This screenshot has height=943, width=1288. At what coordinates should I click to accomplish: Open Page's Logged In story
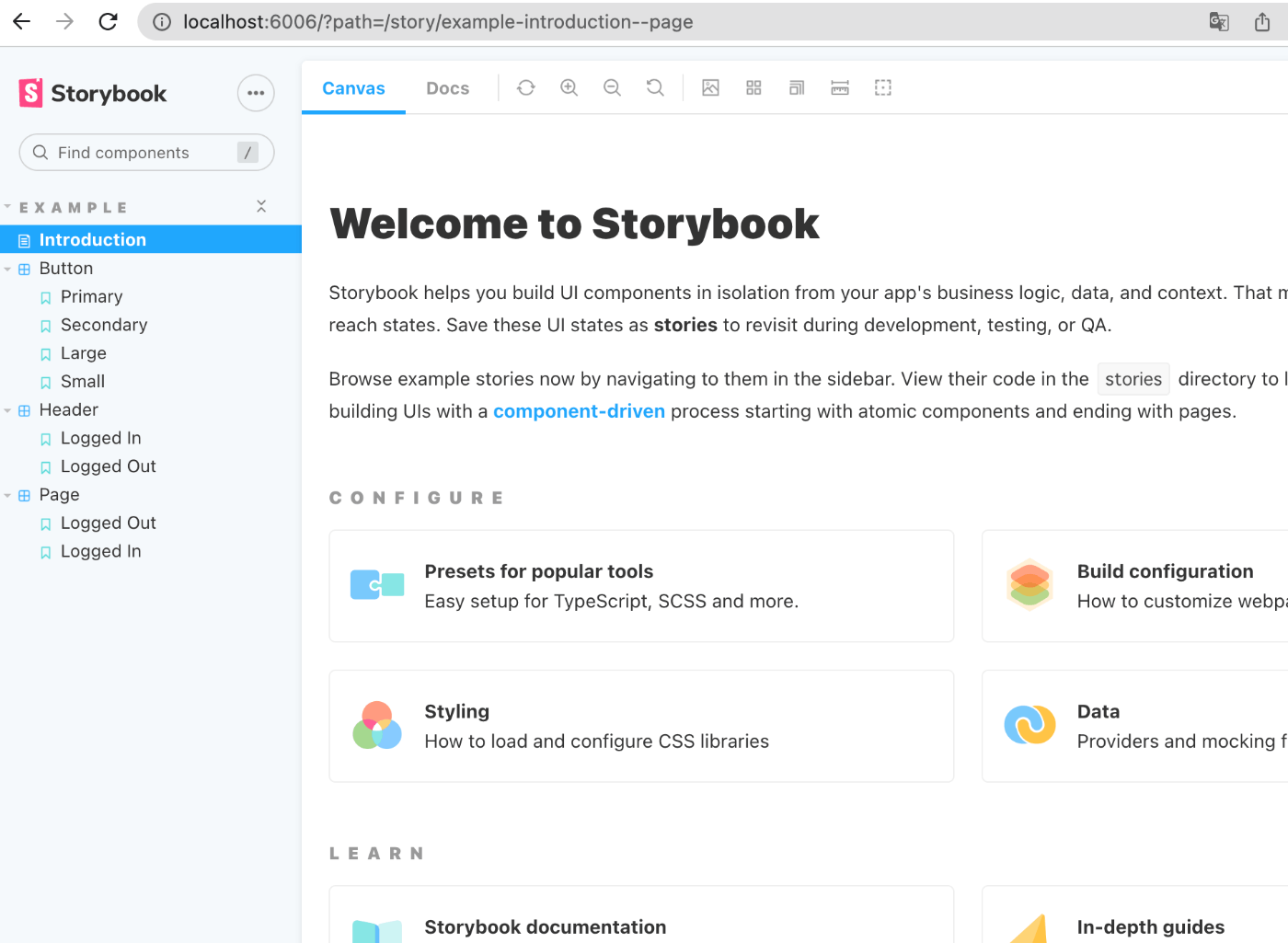click(x=100, y=551)
